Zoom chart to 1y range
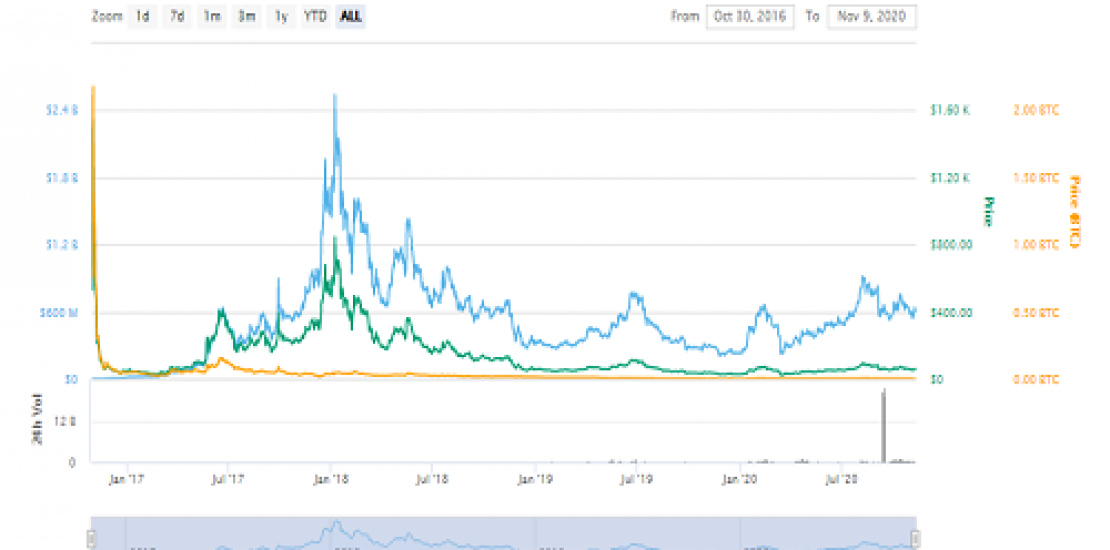The image size is (1110, 550). point(281,17)
